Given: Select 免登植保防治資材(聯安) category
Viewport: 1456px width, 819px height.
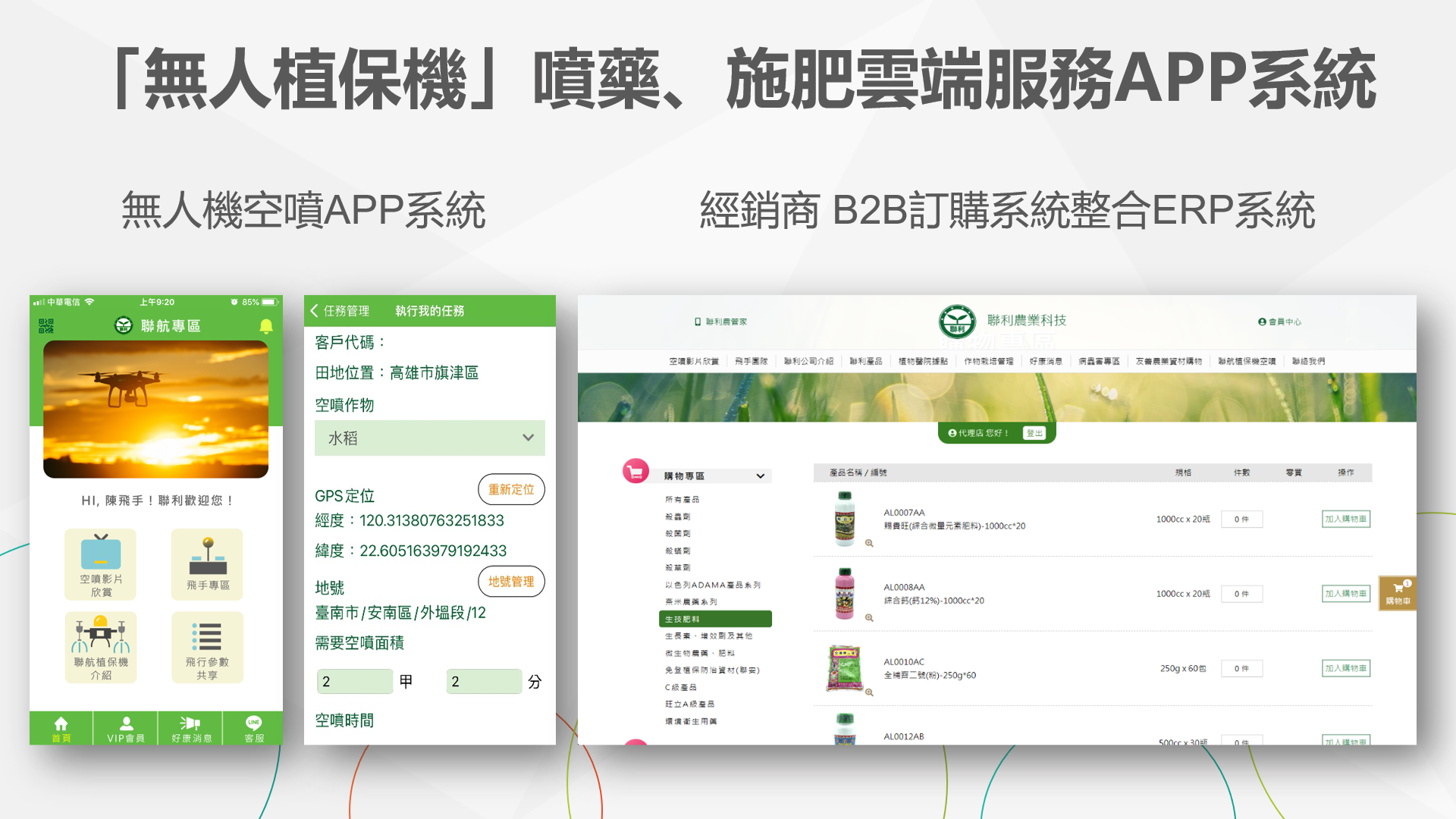Looking at the screenshot, I should [712, 670].
